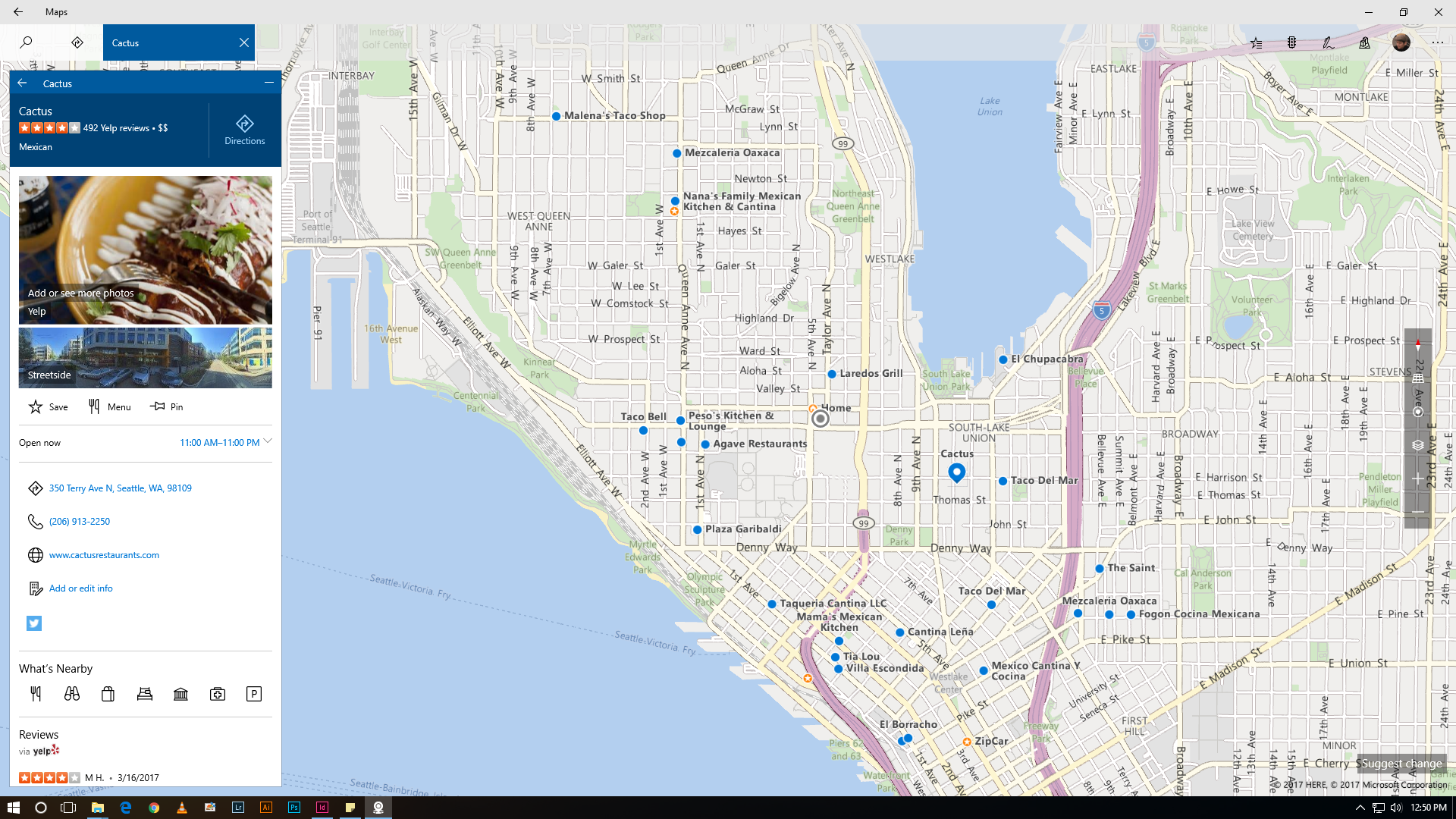Find nearby hospitals medical icon

click(x=218, y=694)
